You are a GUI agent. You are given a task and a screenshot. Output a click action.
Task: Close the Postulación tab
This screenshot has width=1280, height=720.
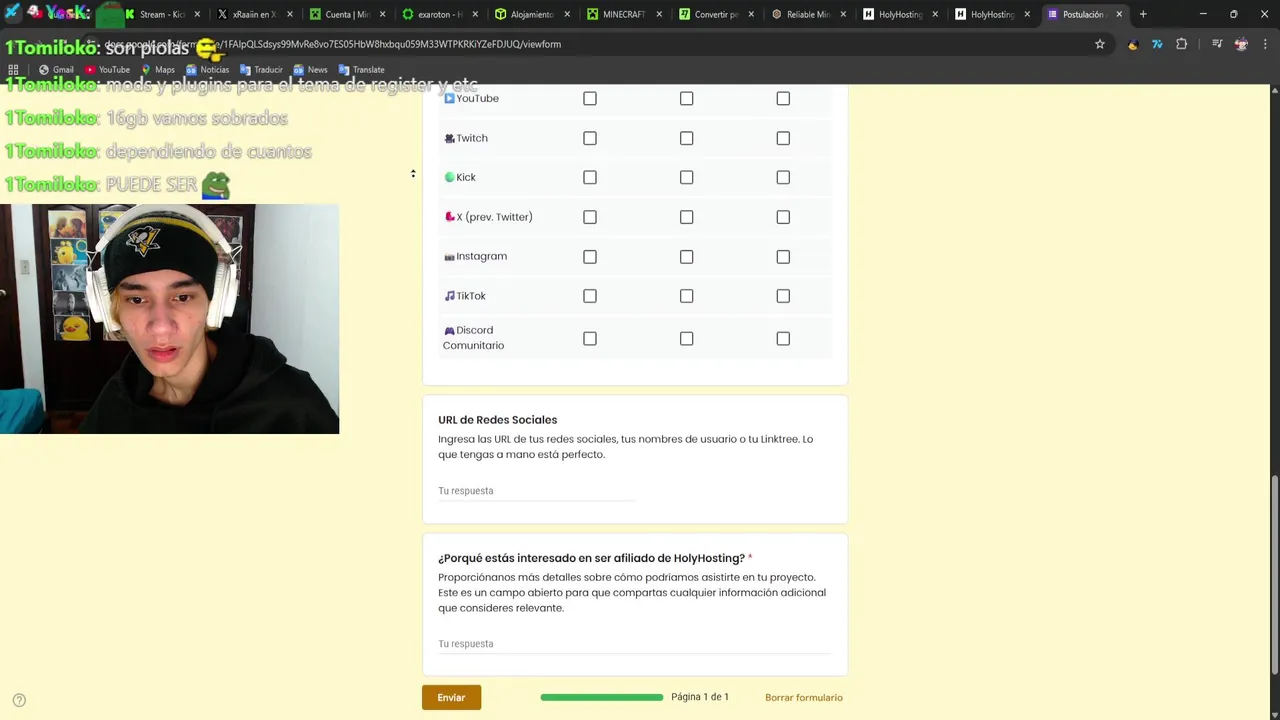tap(1119, 14)
